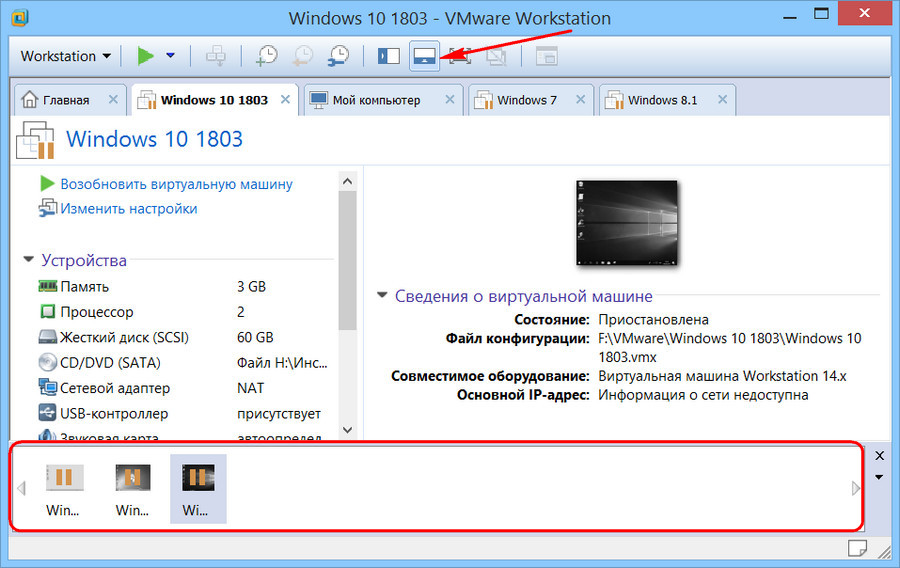Open the power options dropdown arrow
This screenshot has width=900, height=568.
[170, 56]
